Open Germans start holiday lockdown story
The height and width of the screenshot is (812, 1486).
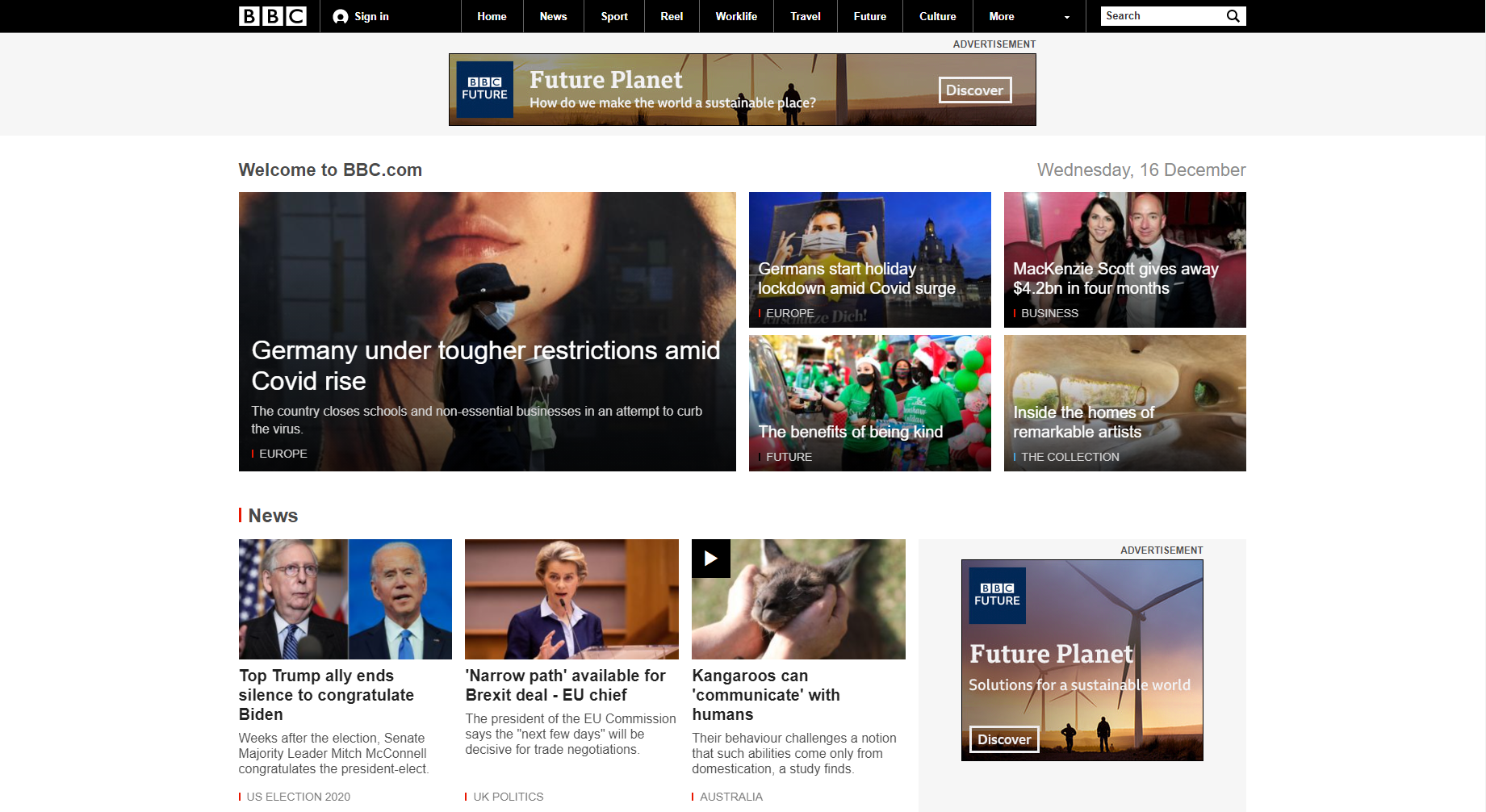[x=856, y=278]
